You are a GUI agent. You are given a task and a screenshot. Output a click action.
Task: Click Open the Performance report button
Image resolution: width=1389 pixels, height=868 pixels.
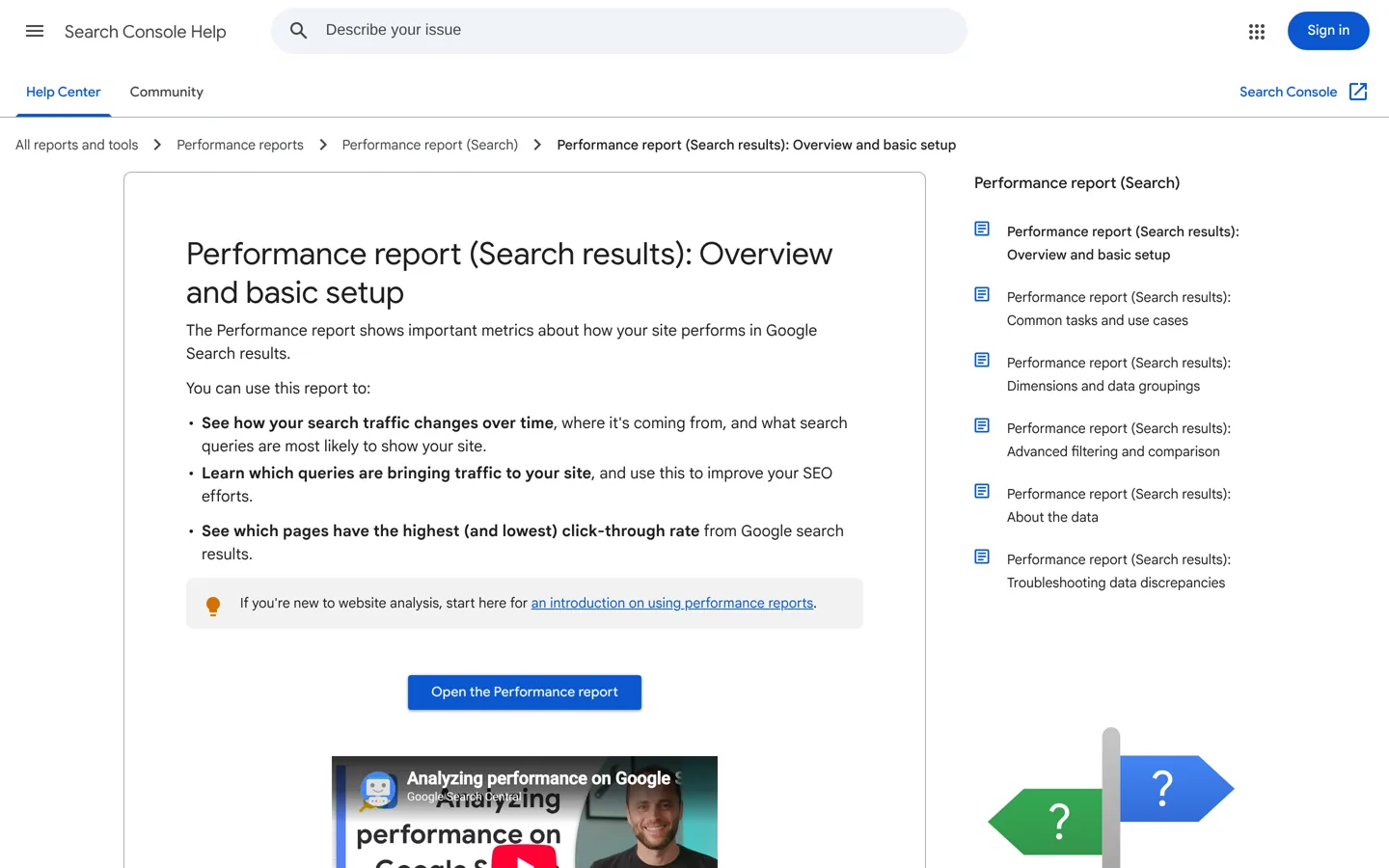tap(525, 692)
